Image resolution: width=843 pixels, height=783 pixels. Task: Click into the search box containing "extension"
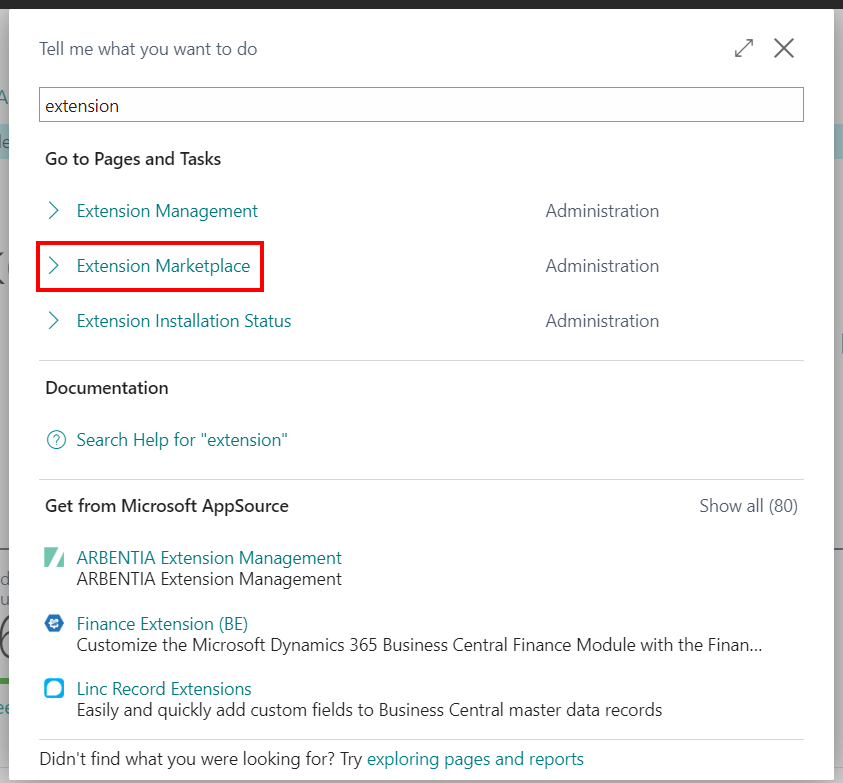421,105
